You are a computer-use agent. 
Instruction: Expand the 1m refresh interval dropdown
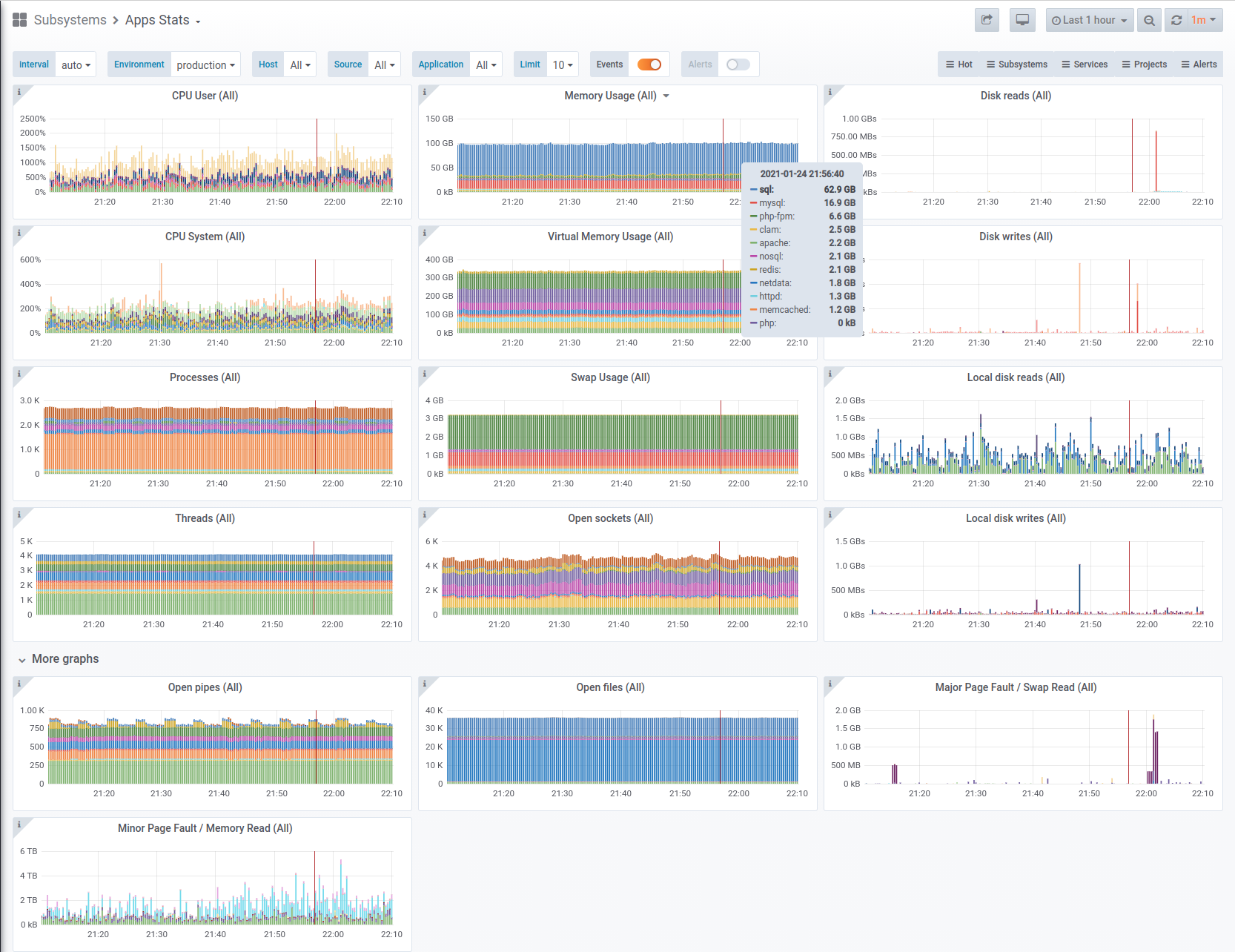pos(1204,20)
